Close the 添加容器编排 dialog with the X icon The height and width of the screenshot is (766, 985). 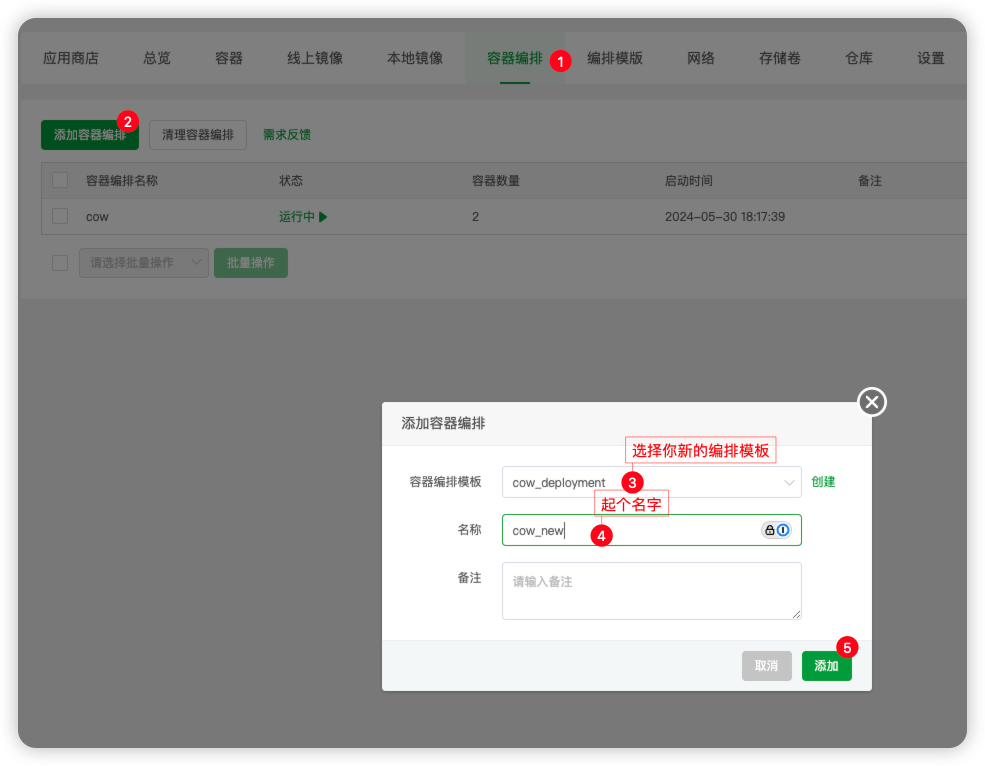[872, 402]
